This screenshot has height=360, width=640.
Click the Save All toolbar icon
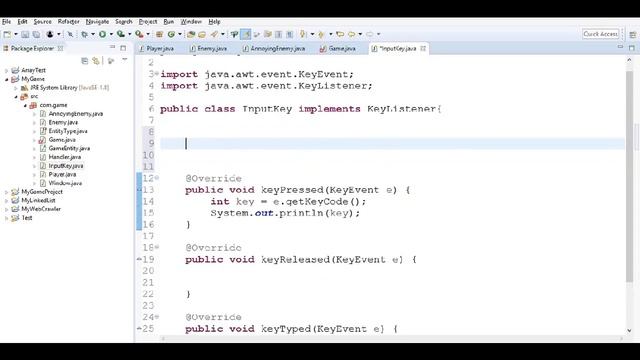(36, 34)
